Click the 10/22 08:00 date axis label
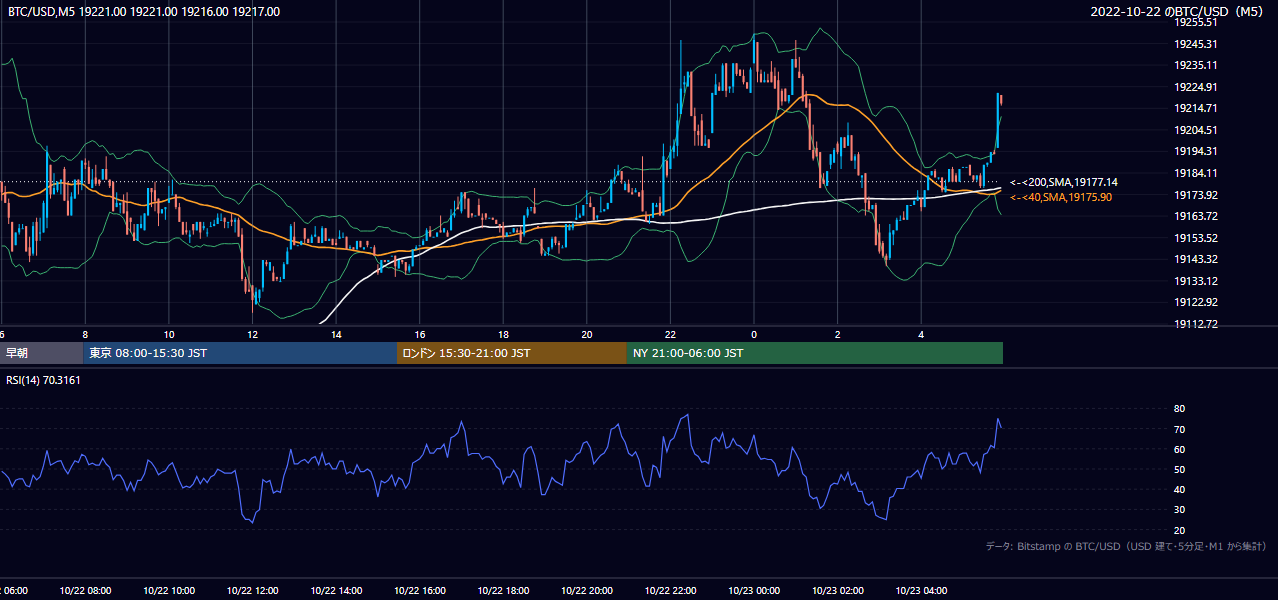Screen dimensions: 1278x600 [84, 591]
